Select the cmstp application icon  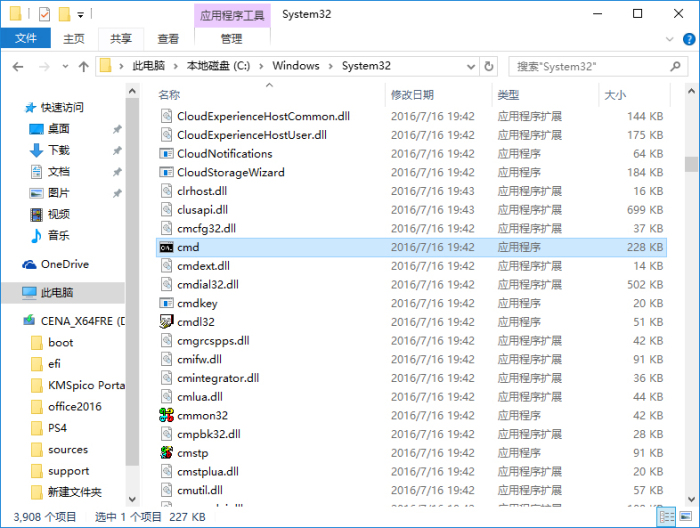(166, 453)
